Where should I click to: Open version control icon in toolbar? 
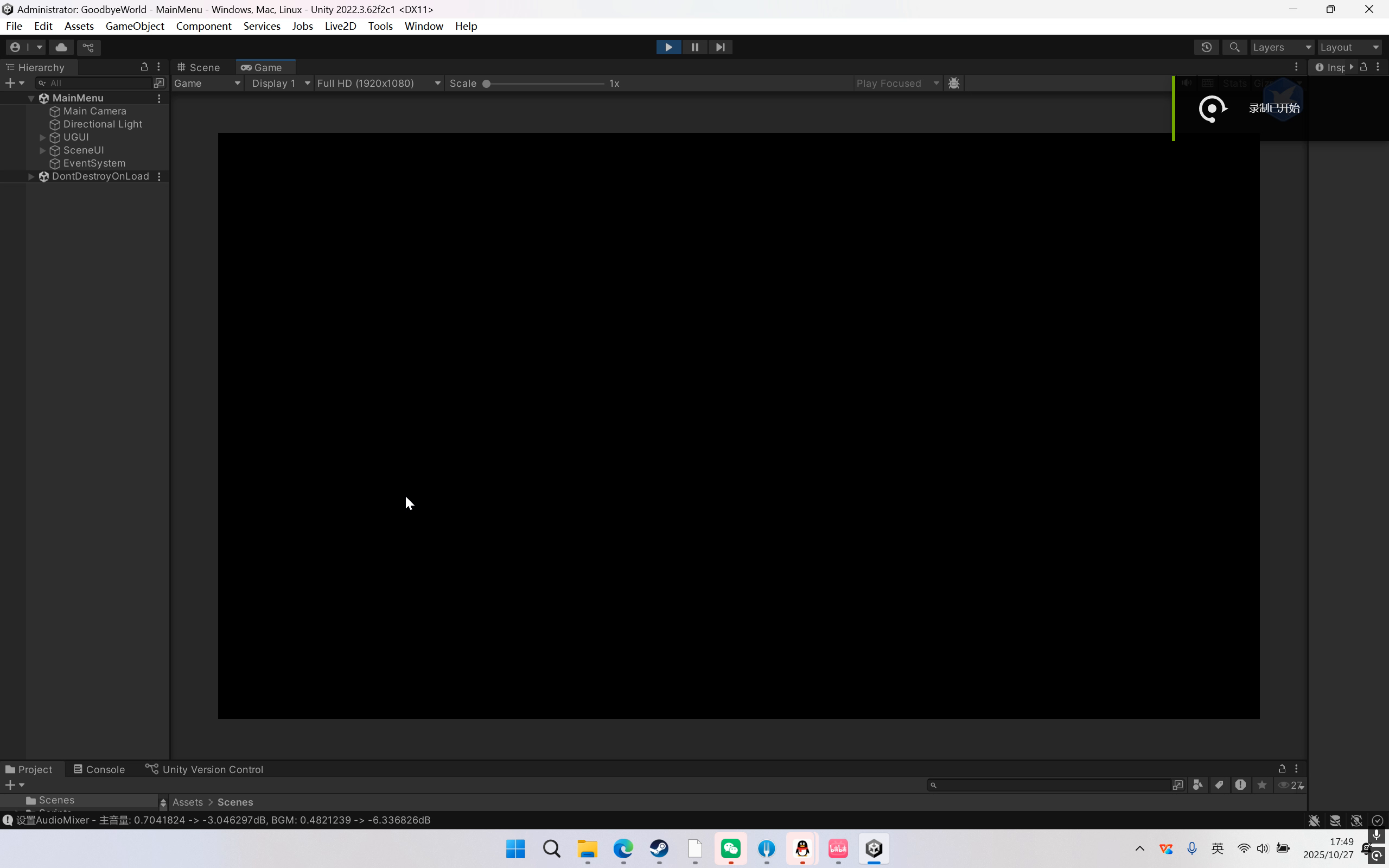(x=88, y=47)
